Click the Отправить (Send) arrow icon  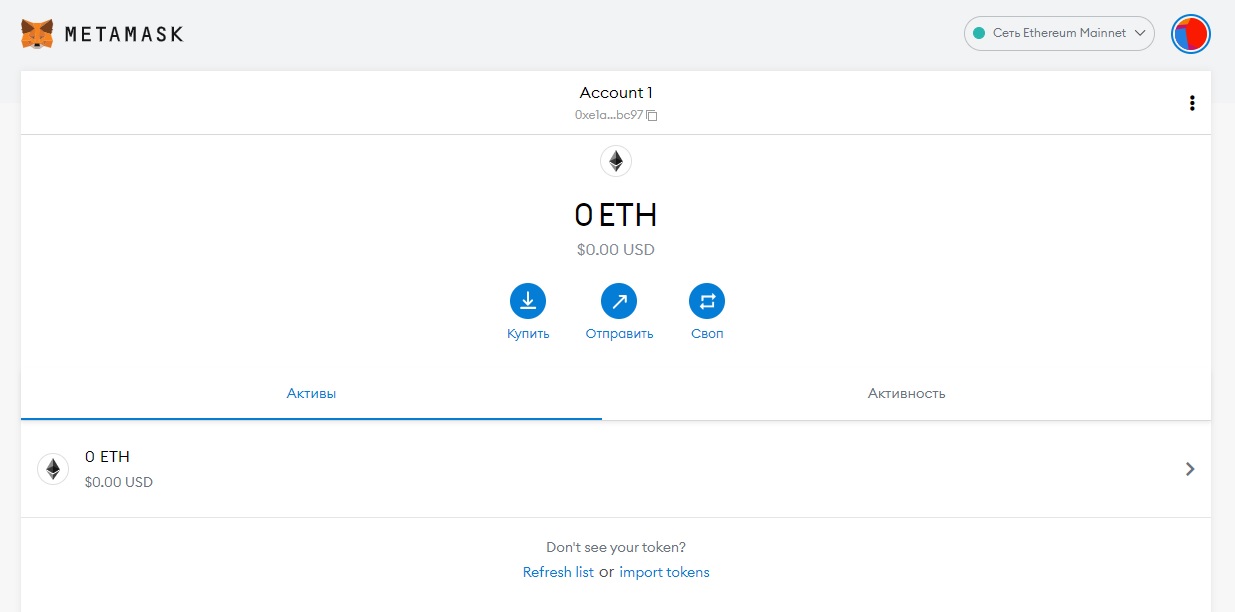(619, 301)
